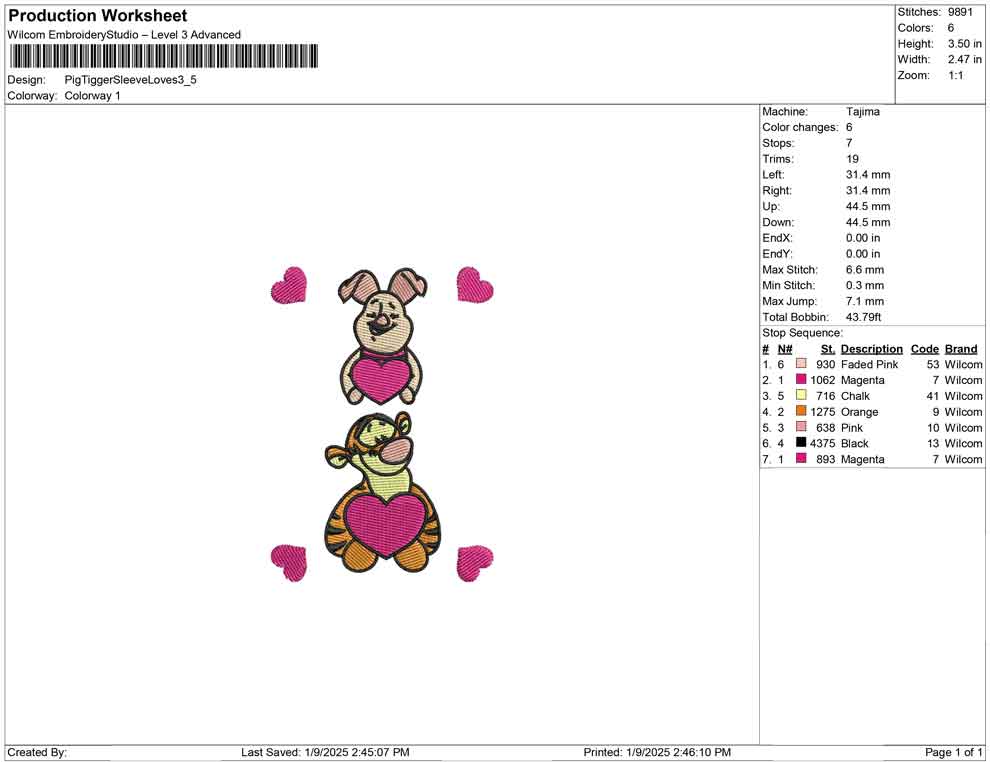
Task: Click the Stop Sequence heading
Action: [802, 333]
